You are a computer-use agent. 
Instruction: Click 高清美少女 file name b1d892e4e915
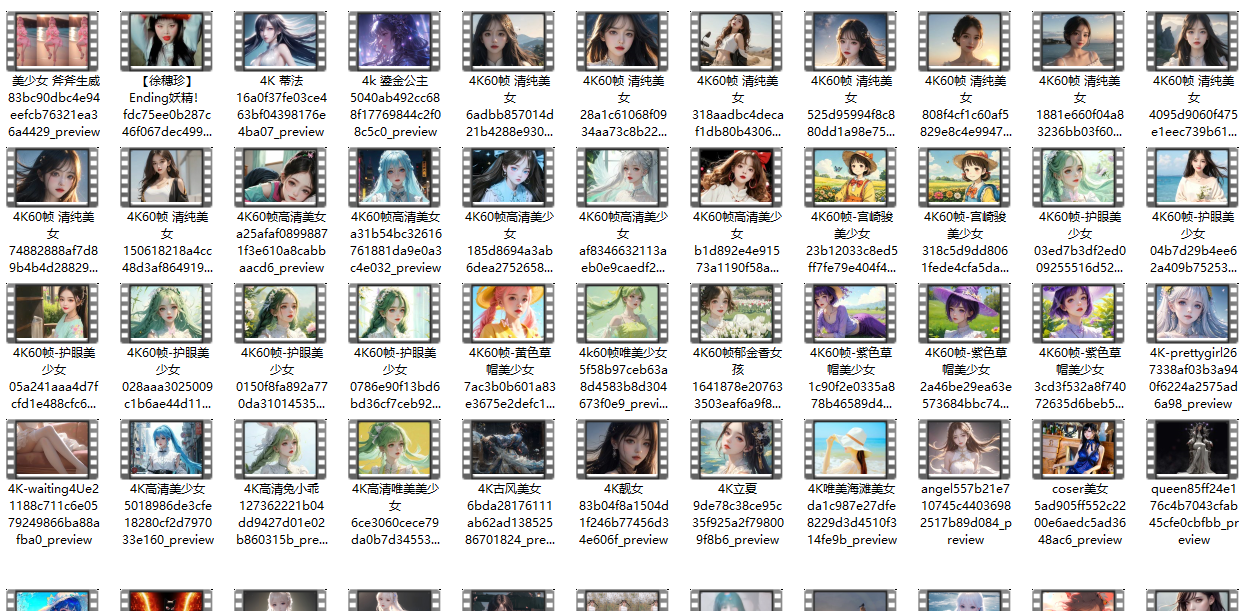point(738,242)
